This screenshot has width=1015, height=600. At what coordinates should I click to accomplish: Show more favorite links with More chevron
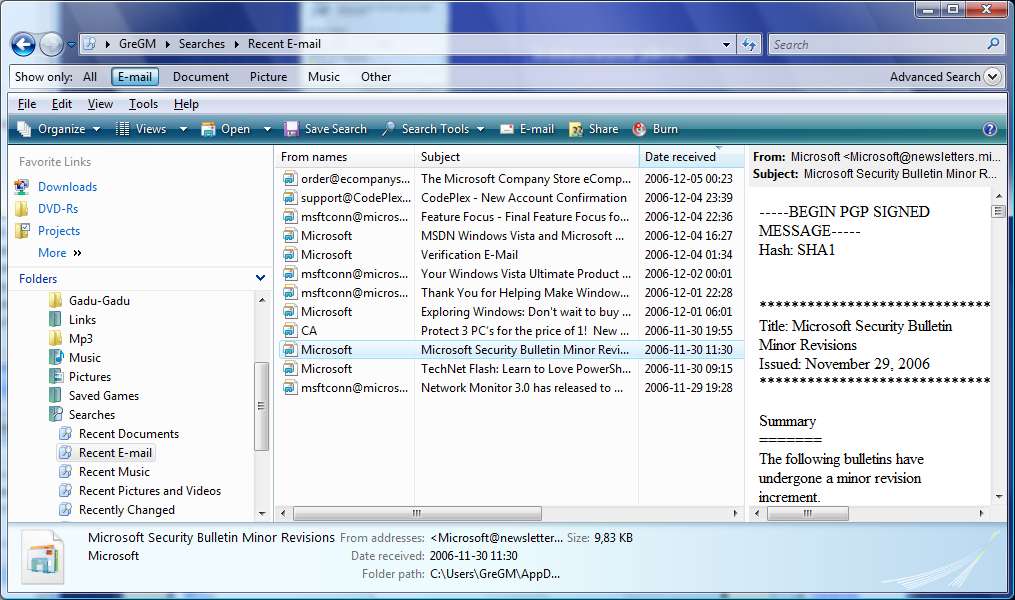click(78, 253)
